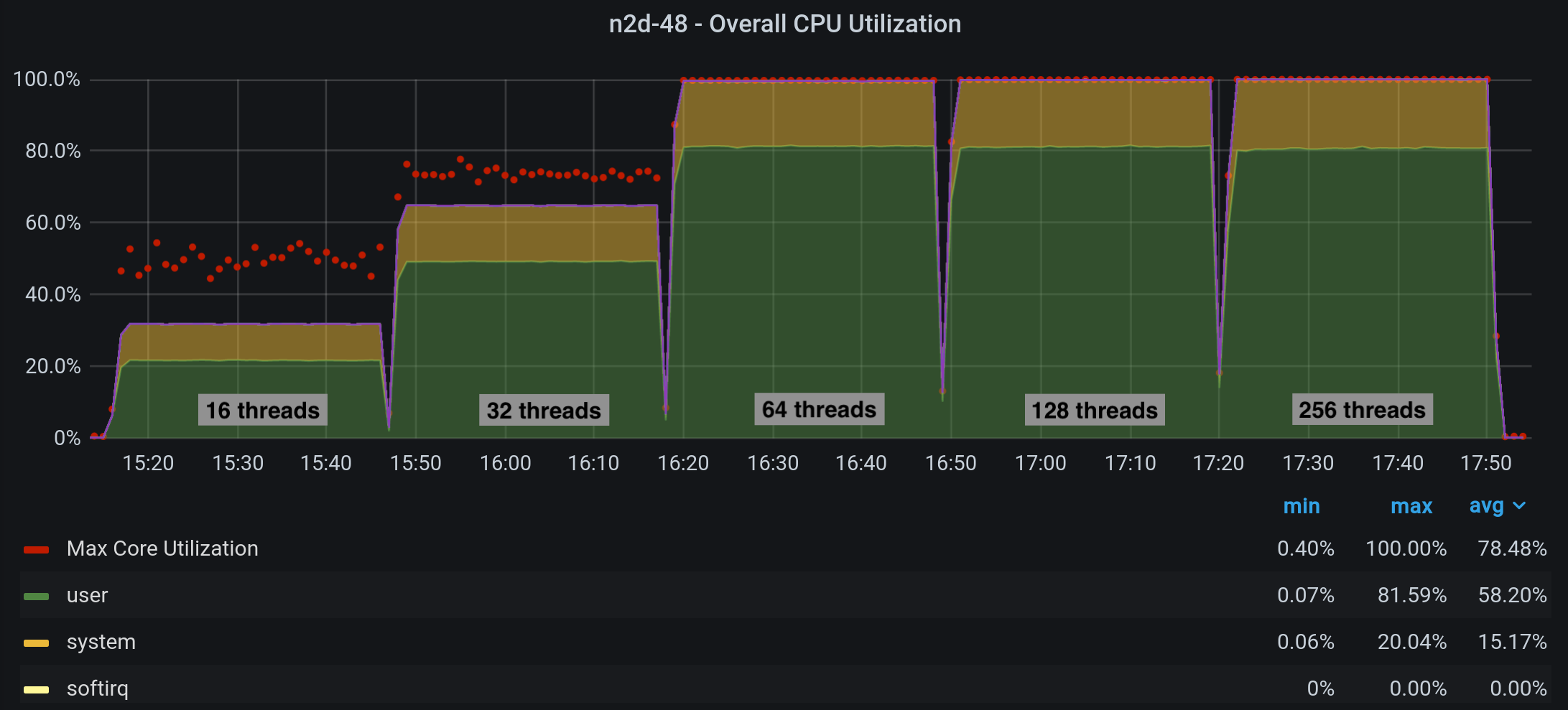Sort legend by min column
Image resolution: width=1568 pixels, height=710 pixels.
(1302, 506)
